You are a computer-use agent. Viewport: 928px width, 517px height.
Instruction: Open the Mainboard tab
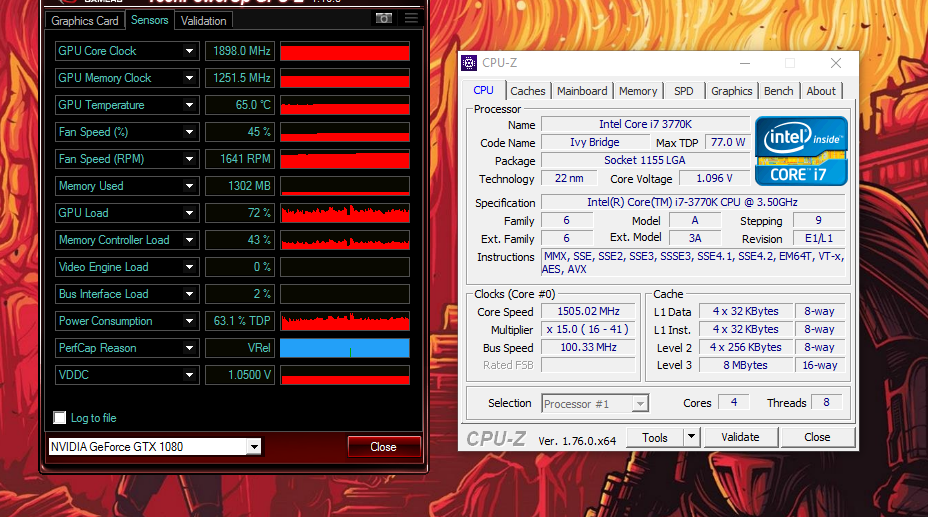(582, 91)
